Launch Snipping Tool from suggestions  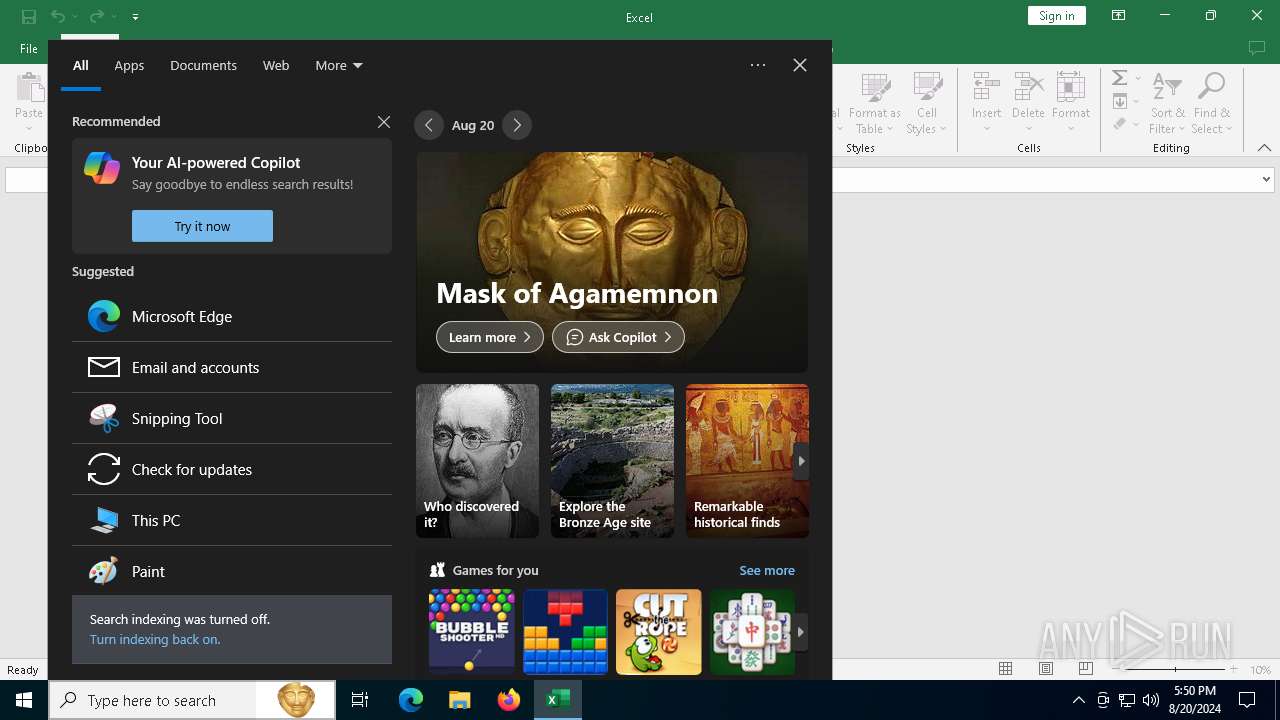(x=231, y=418)
